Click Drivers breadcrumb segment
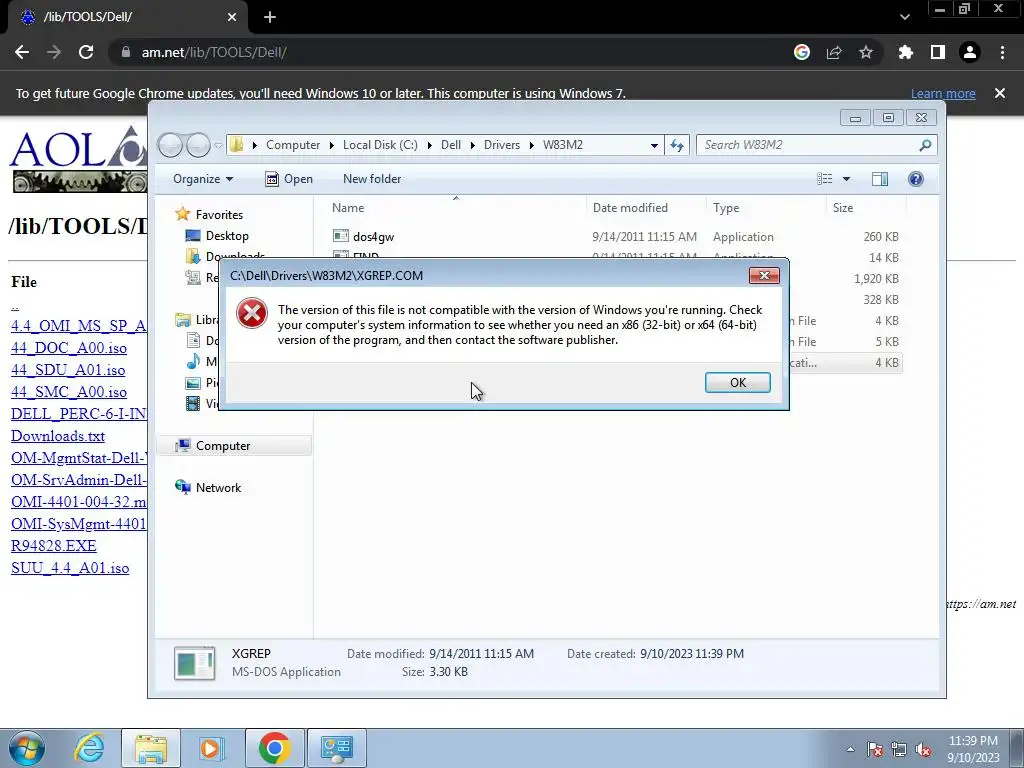The width and height of the screenshot is (1024, 768). click(x=502, y=145)
